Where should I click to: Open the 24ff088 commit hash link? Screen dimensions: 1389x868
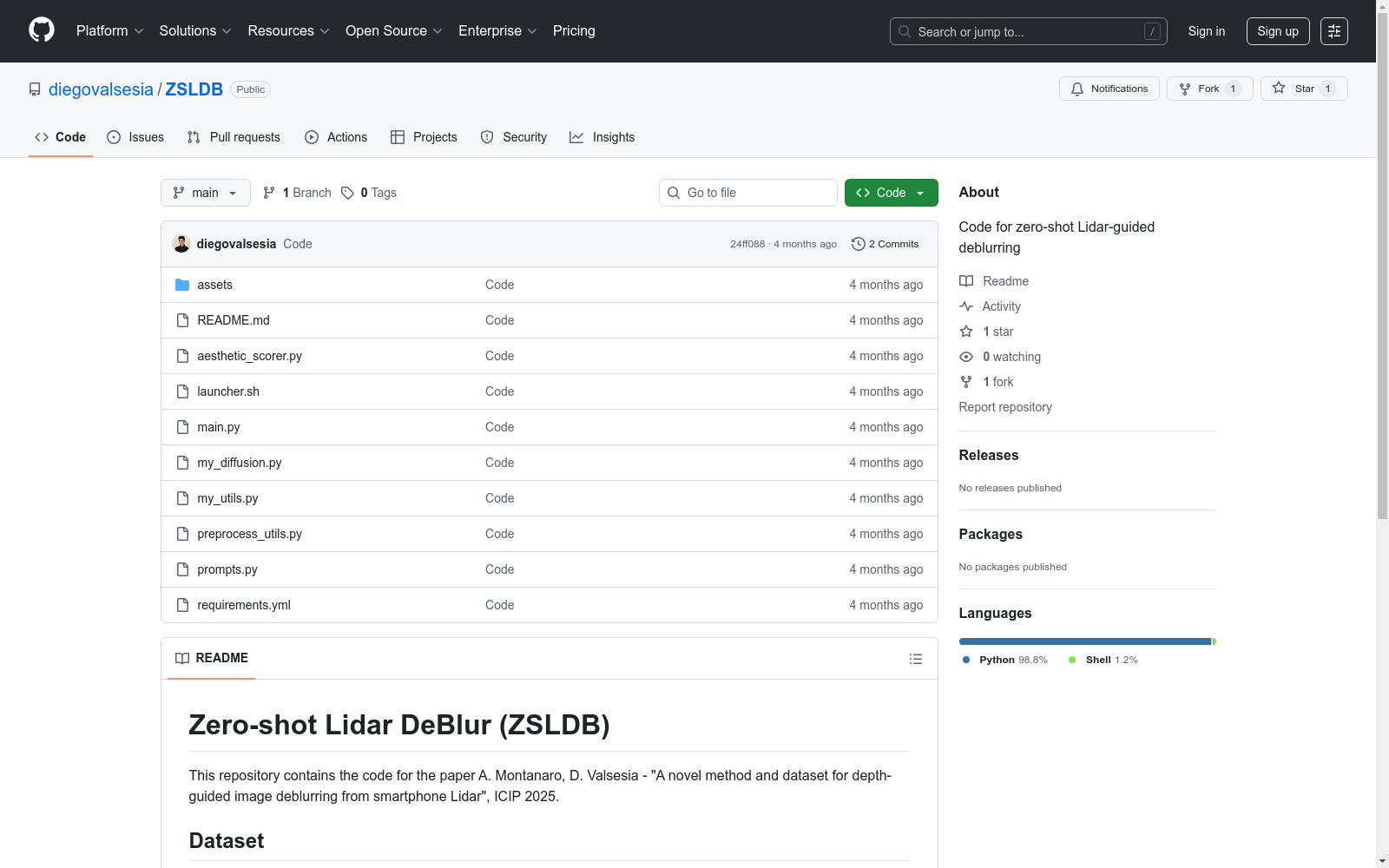tap(747, 244)
